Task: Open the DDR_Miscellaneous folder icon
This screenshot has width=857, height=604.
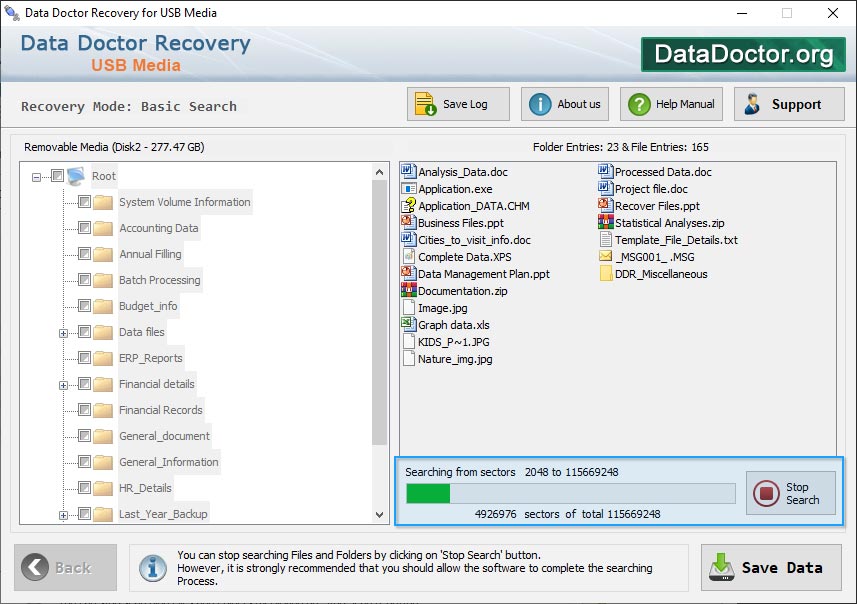Action: [606, 273]
